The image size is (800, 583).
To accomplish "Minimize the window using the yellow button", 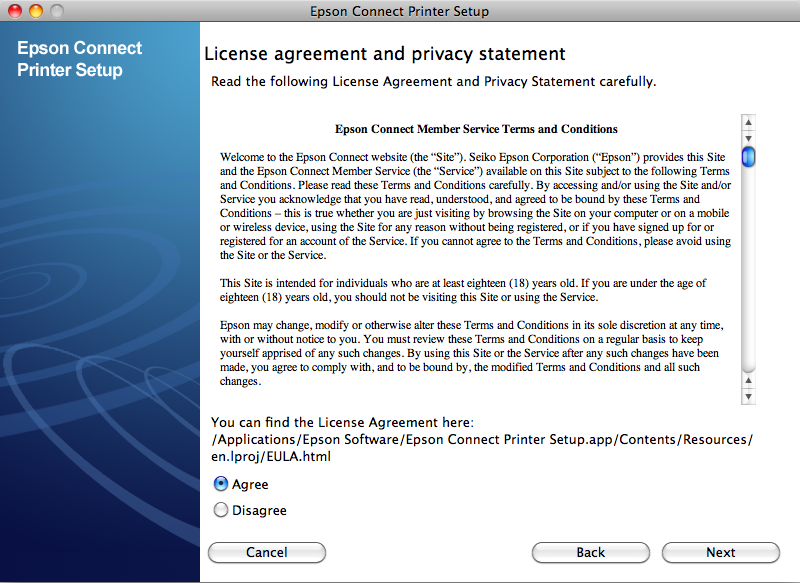I will pos(36,11).
